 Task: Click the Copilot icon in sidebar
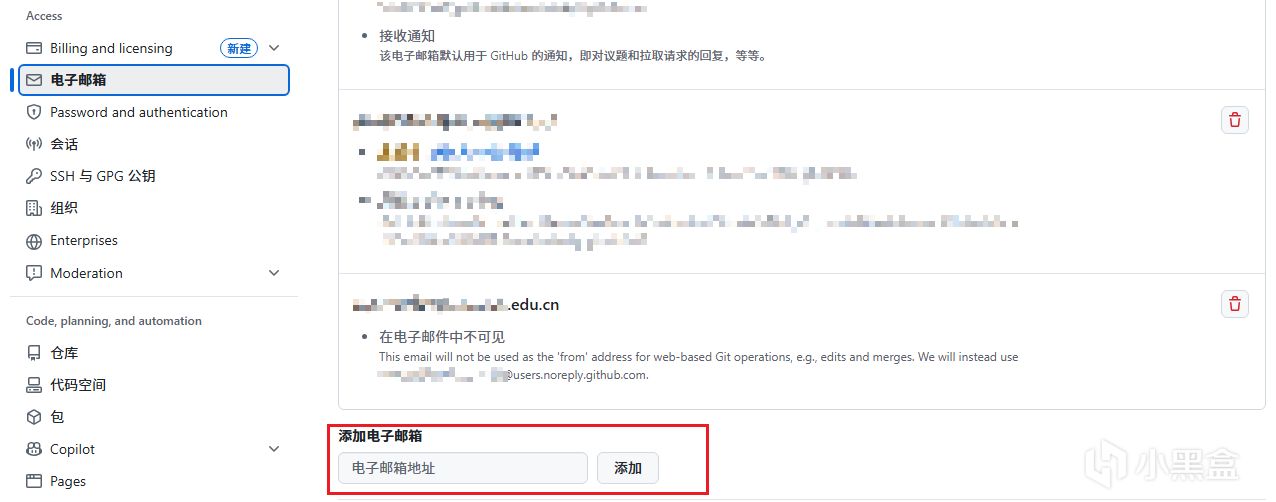34,449
